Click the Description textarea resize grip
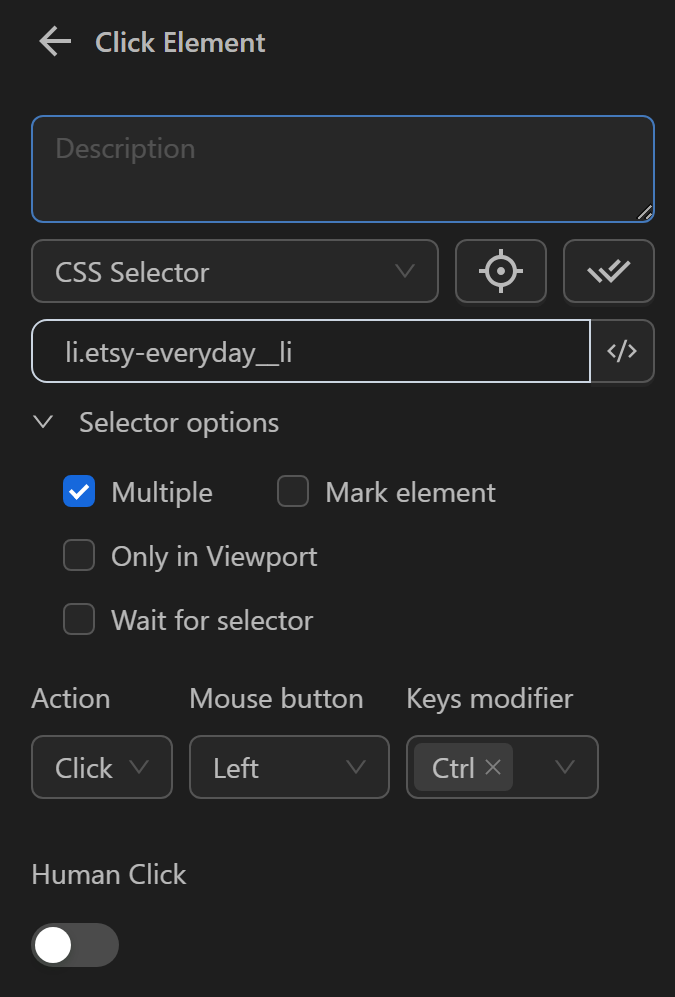The image size is (675, 997). (645, 211)
